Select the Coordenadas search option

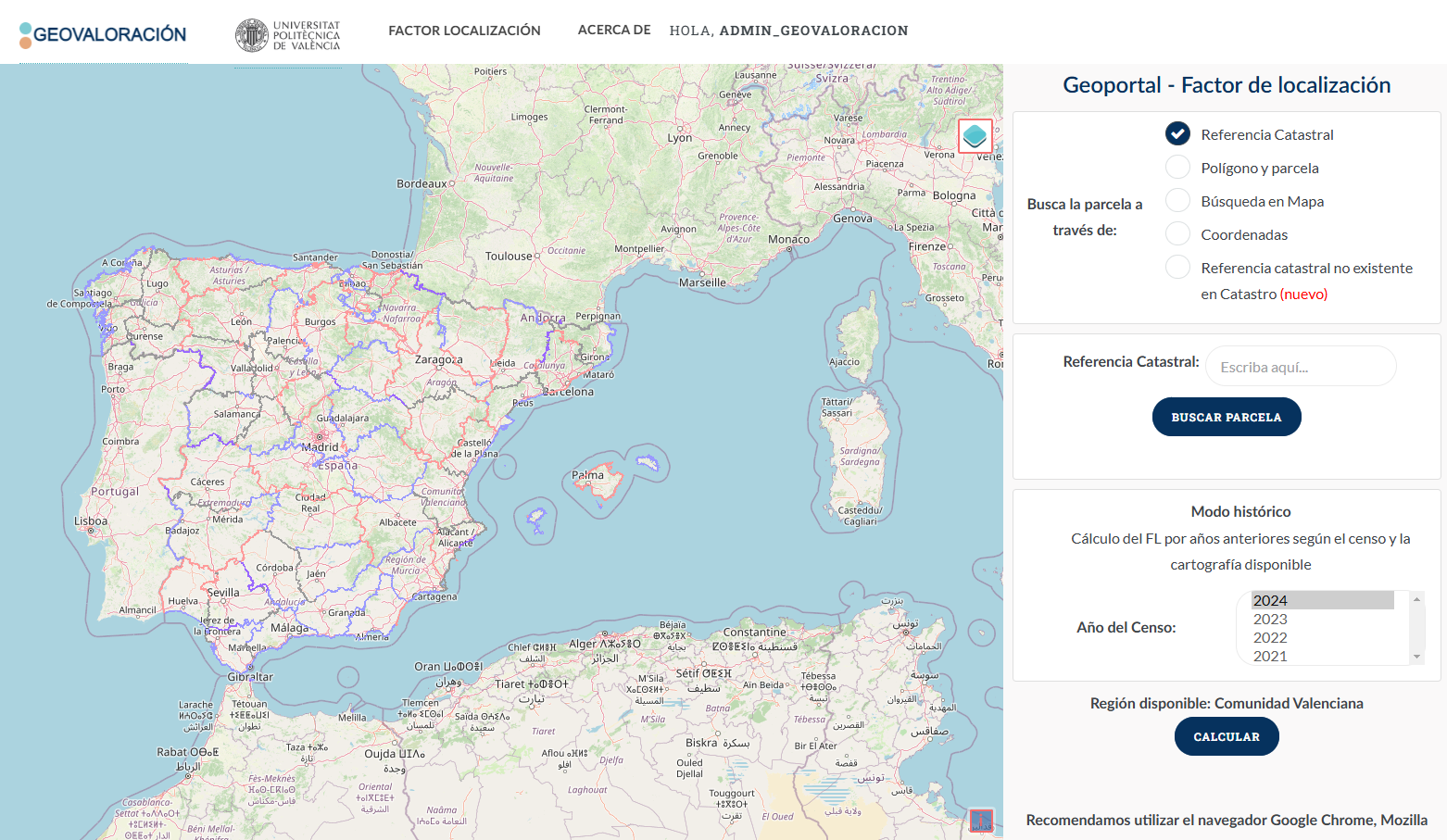[x=1177, y=234]
